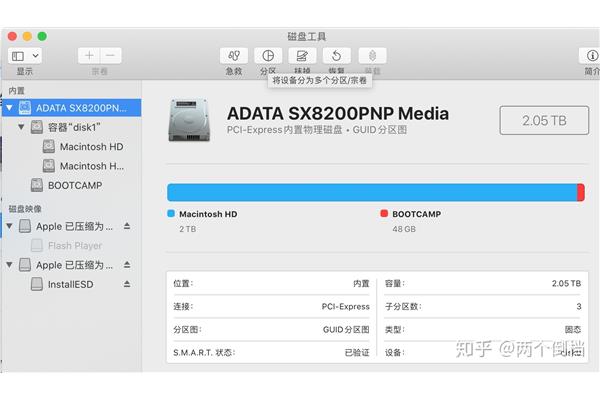This screenshot has height=400, width=600.
Task: Select the Macintosh HD volume
Action: point(72,147)
